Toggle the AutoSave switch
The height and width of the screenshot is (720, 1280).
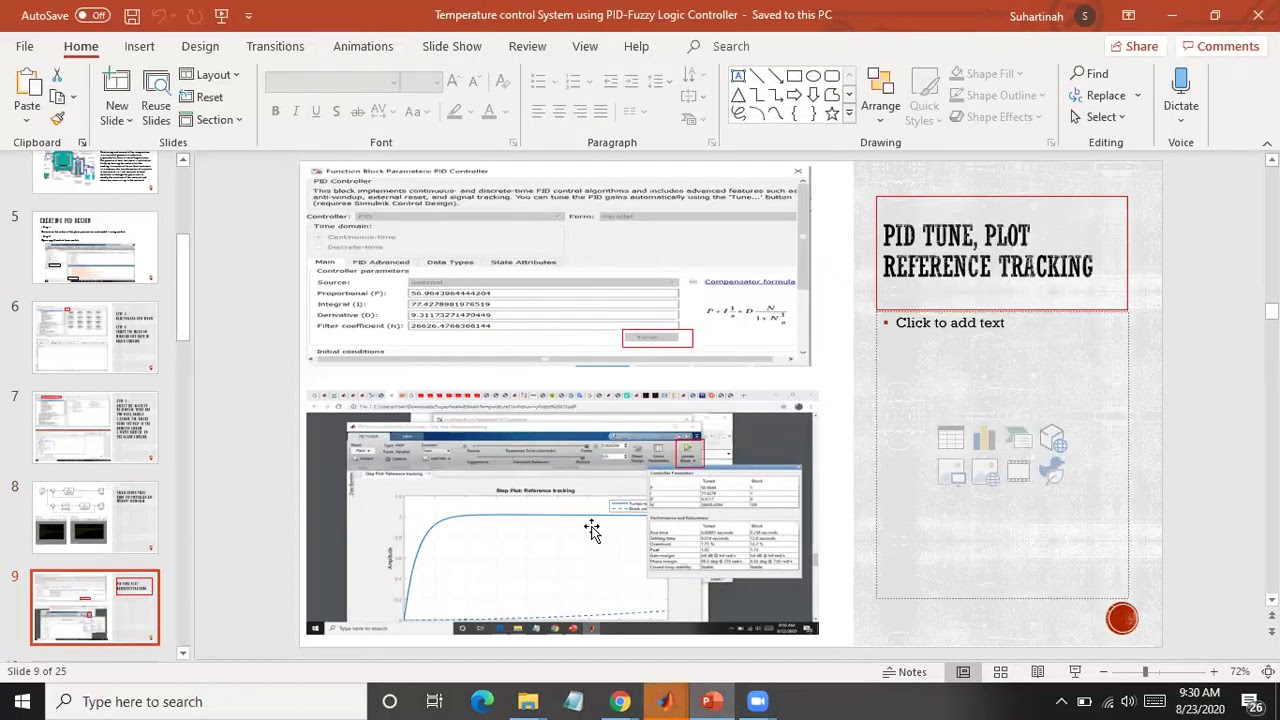click(92, 15)
